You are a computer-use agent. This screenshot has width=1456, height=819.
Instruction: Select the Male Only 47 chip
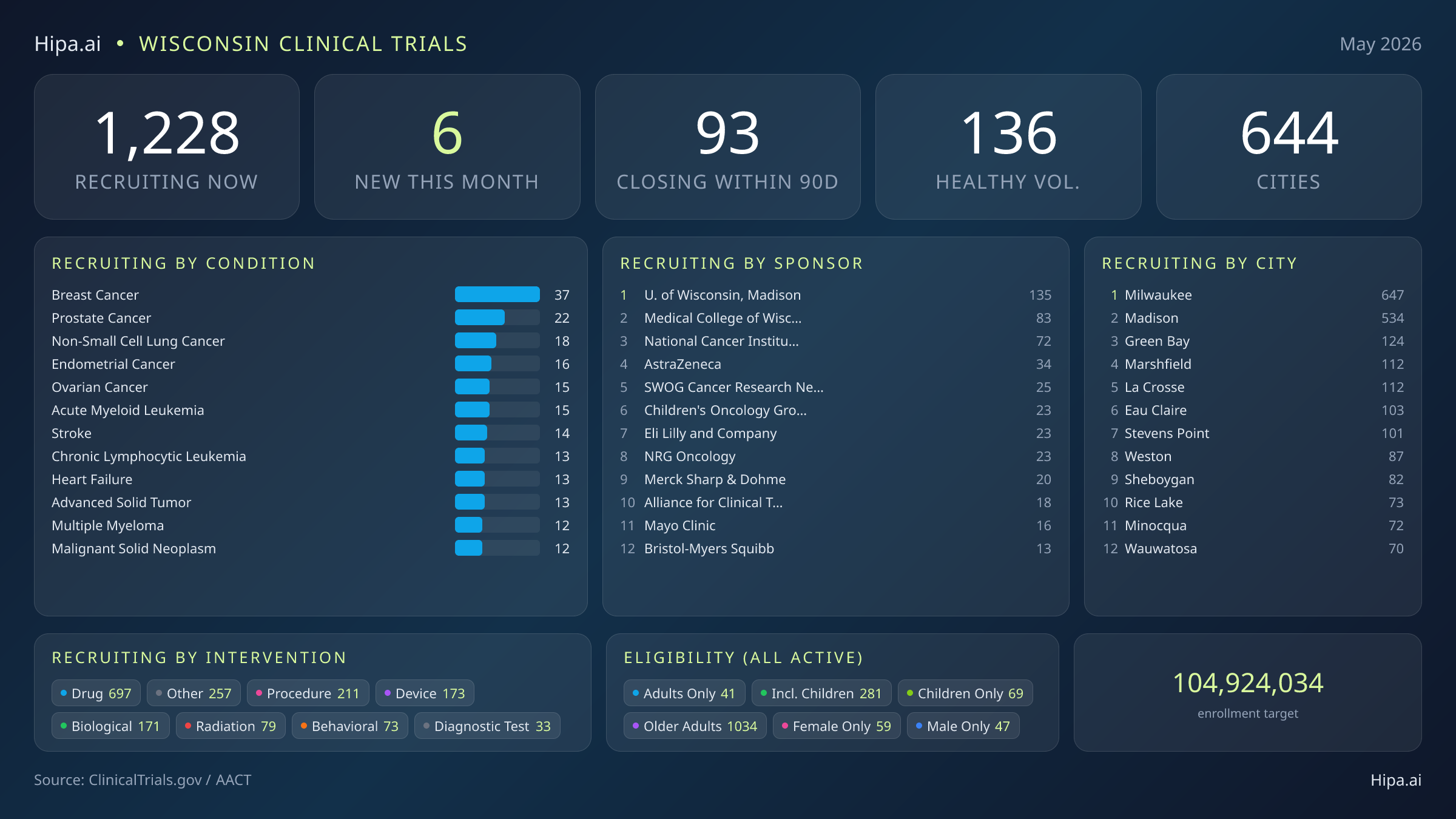click(963, 726)
